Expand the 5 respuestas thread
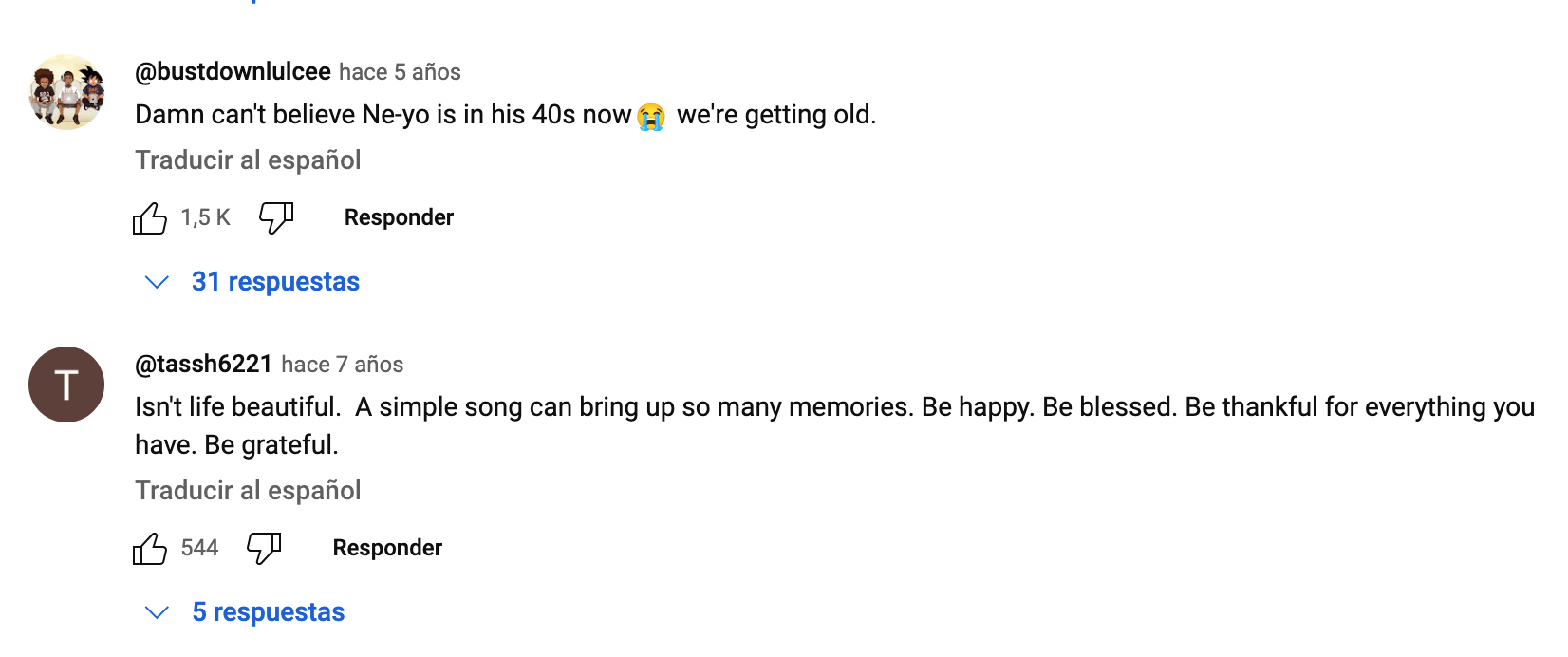1568x657 pixels. (268, 612)
